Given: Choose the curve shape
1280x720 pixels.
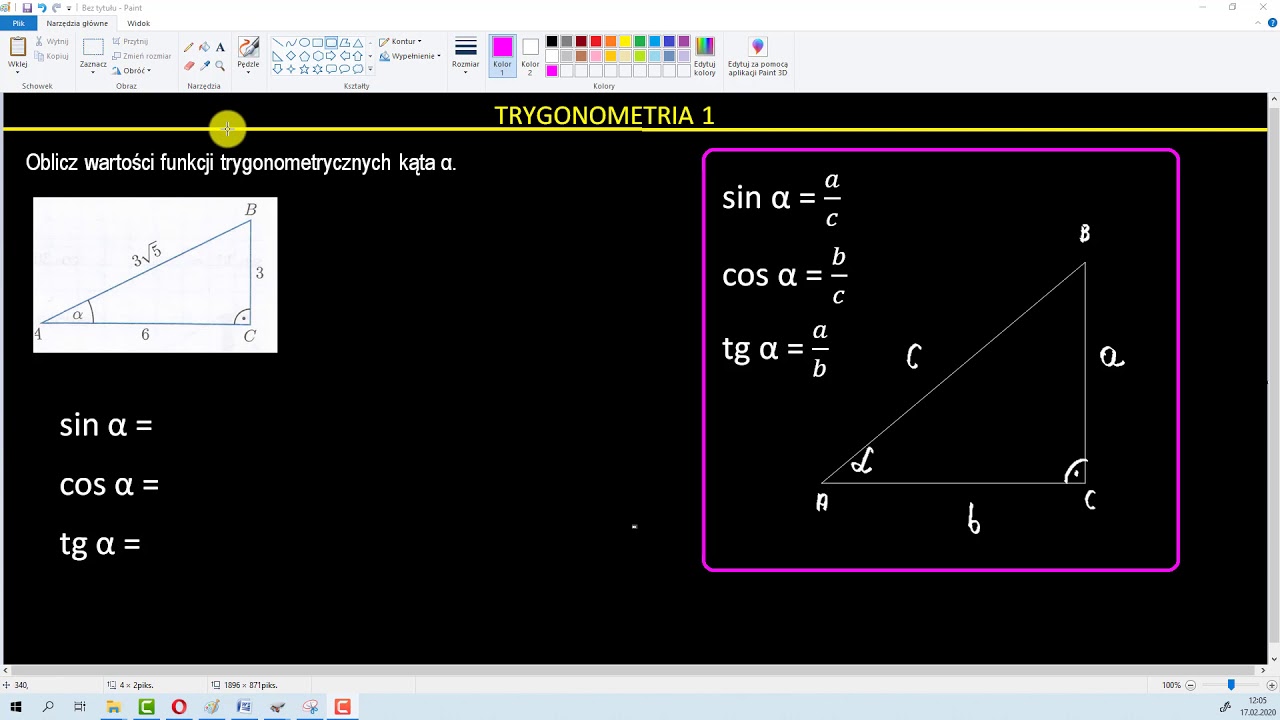Looking at the screenshot, I should (x=291, y=43).
